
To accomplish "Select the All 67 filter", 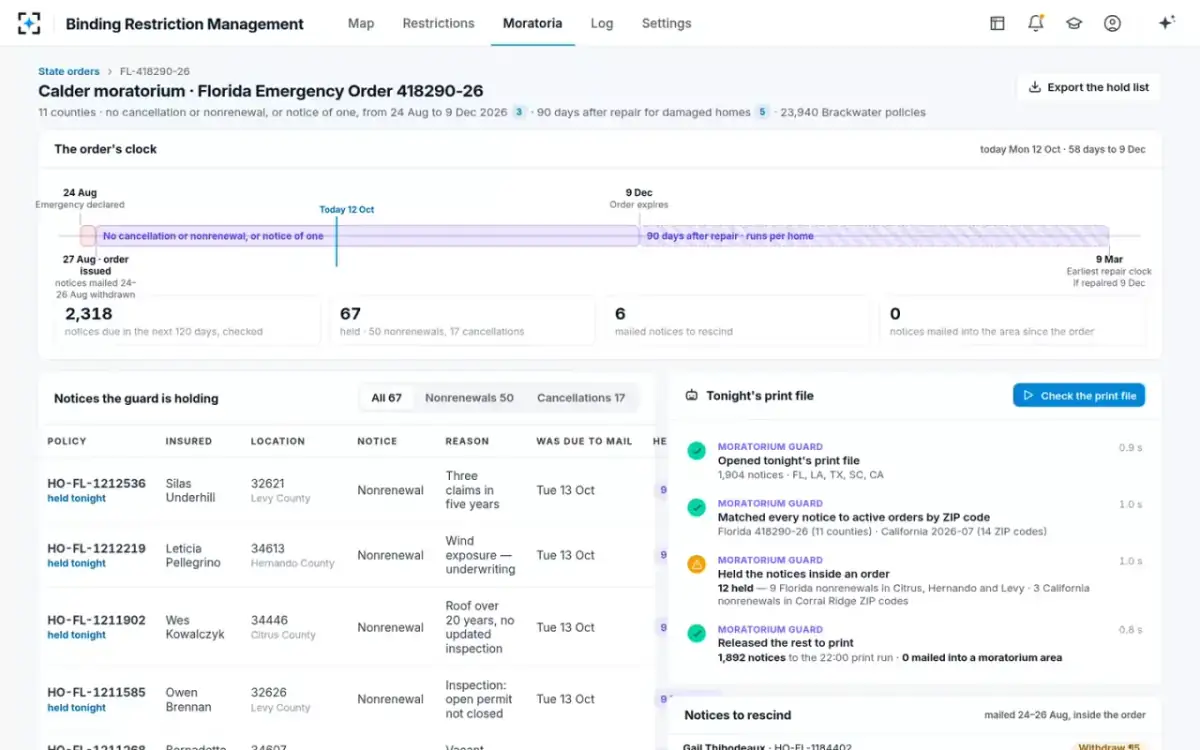I will click(x=386, y=398).
